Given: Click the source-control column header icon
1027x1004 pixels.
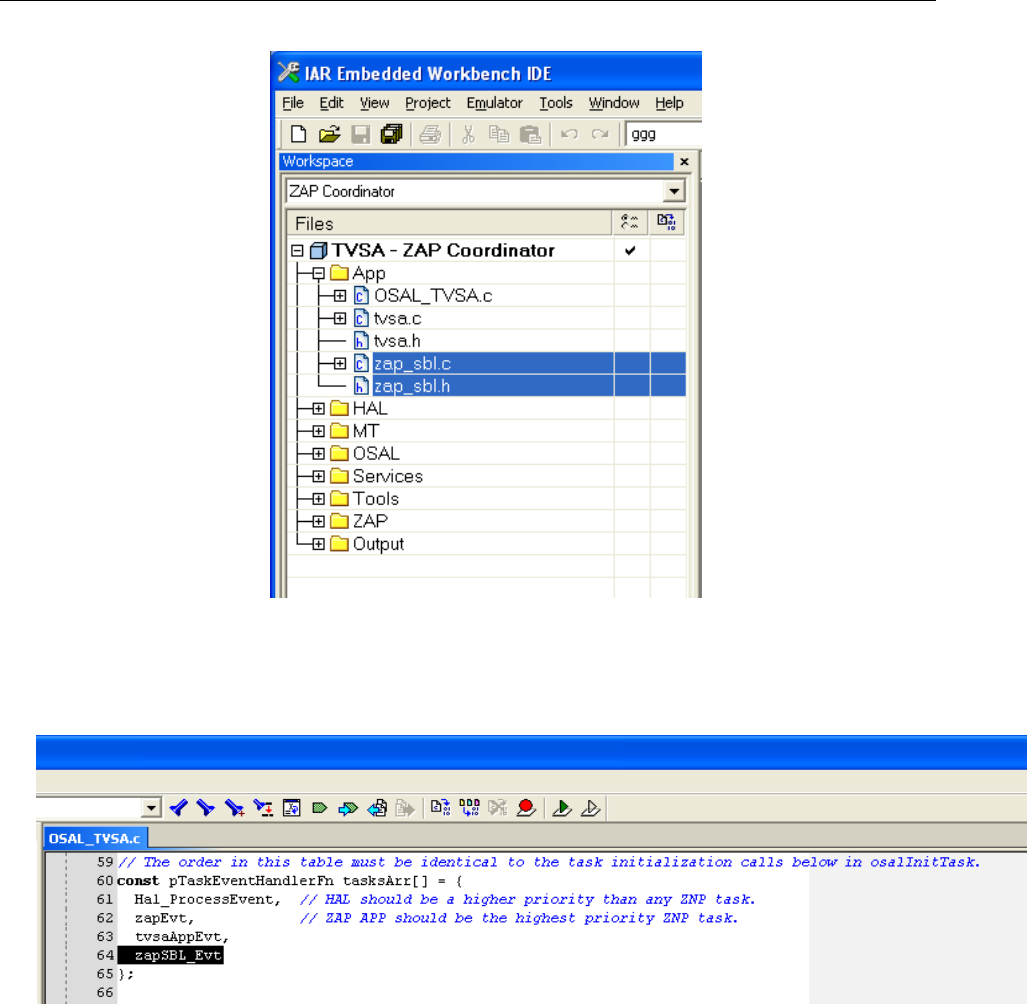Looking at the screenshot, I should tap(666, 222).
